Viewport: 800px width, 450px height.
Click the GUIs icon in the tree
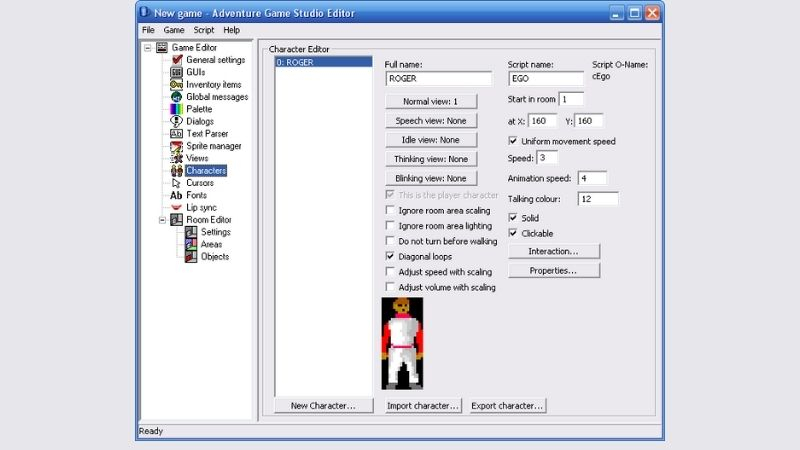[177, 72]
